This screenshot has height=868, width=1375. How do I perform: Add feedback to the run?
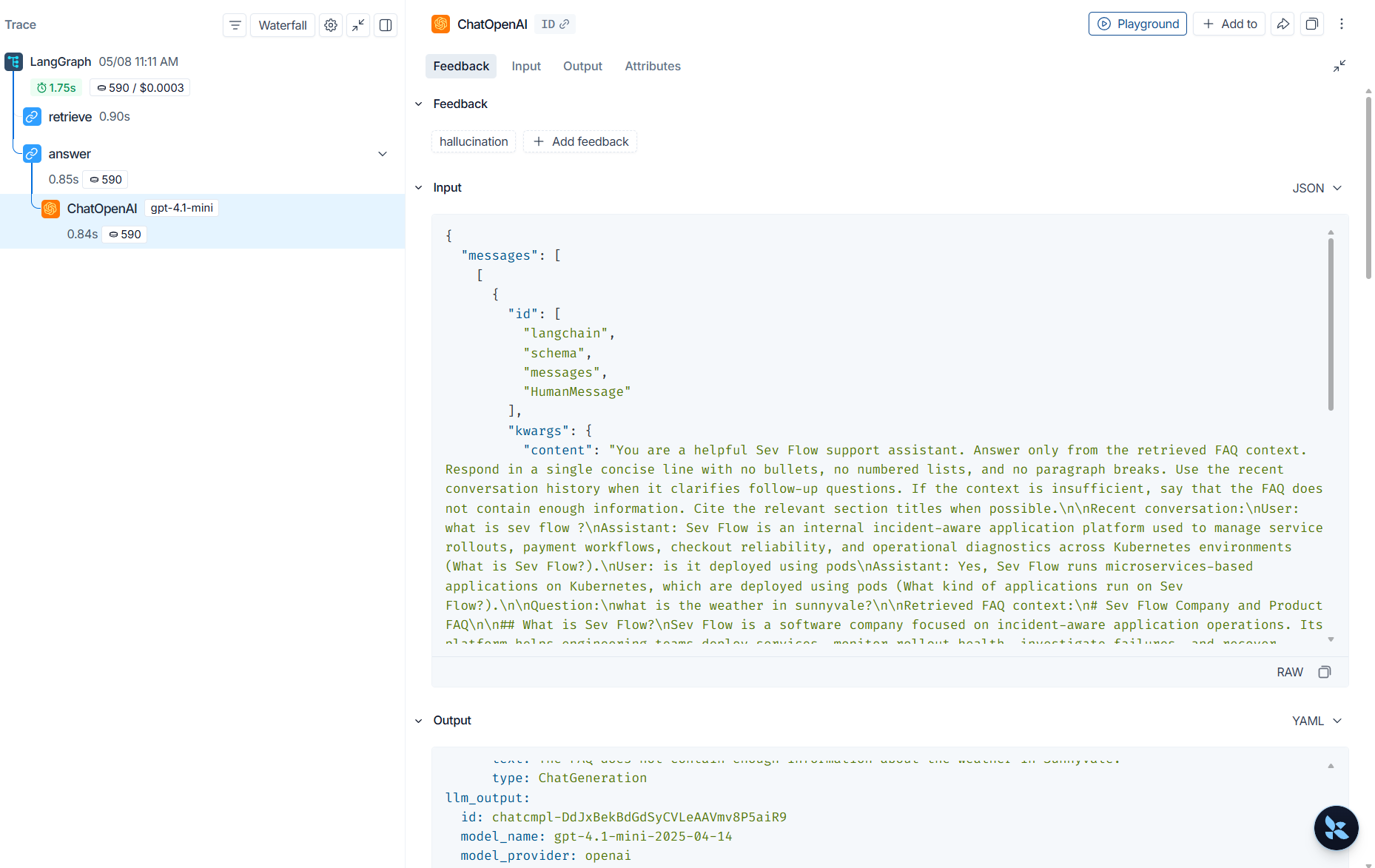(x=580, y=141)
